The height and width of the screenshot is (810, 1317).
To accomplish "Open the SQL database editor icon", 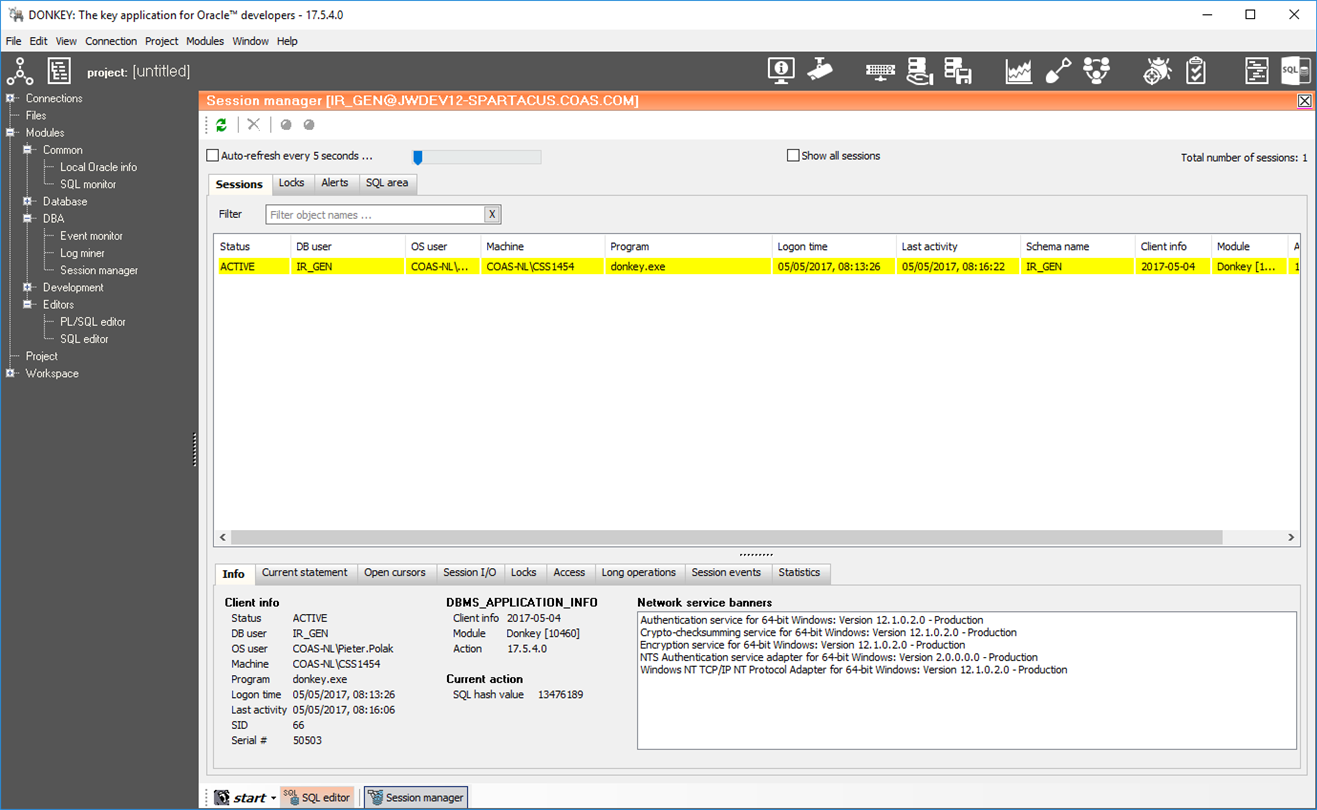I will click(1295, 71).
